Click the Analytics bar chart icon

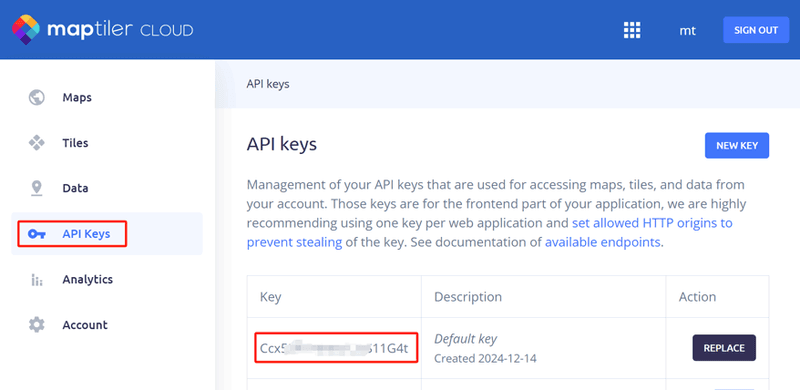37,280
